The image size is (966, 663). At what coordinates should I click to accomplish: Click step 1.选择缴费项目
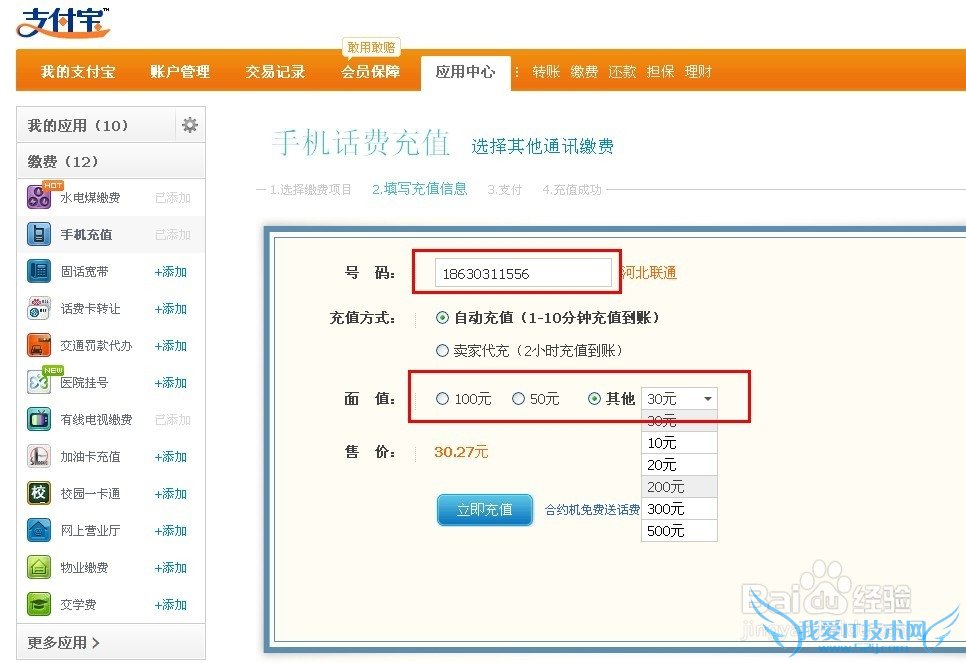(x=310, y=190)
